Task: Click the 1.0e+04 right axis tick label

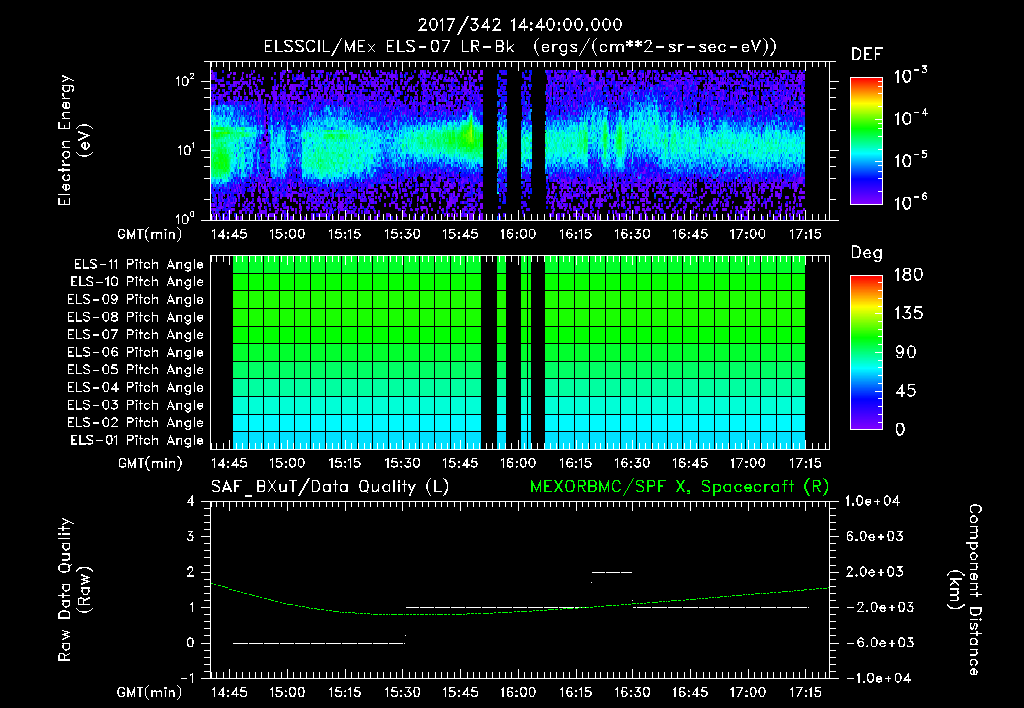Action: pyautogui.click(x=875, y=501)
